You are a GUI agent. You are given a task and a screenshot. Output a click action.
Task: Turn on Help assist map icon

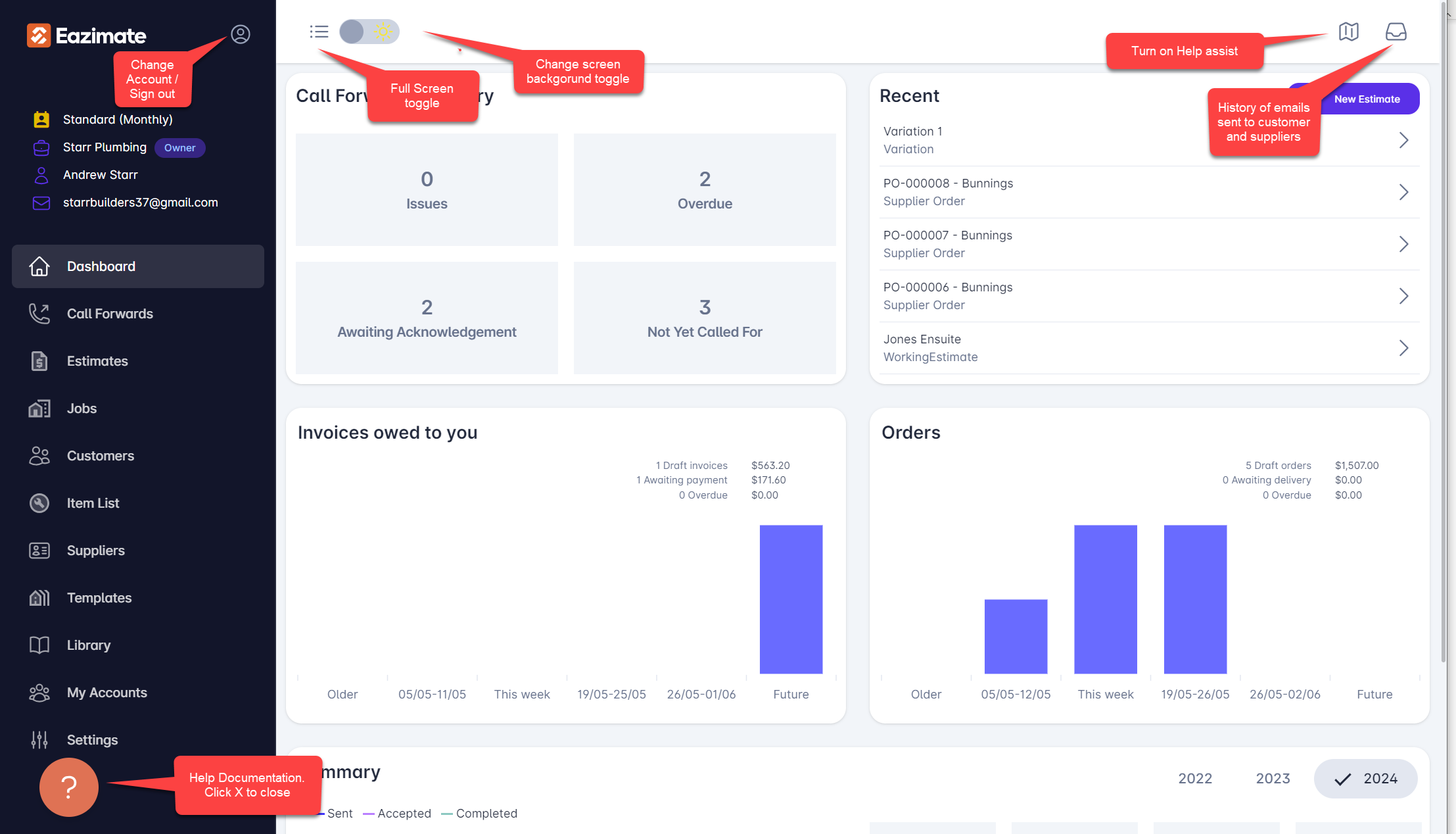point(1348,32)
